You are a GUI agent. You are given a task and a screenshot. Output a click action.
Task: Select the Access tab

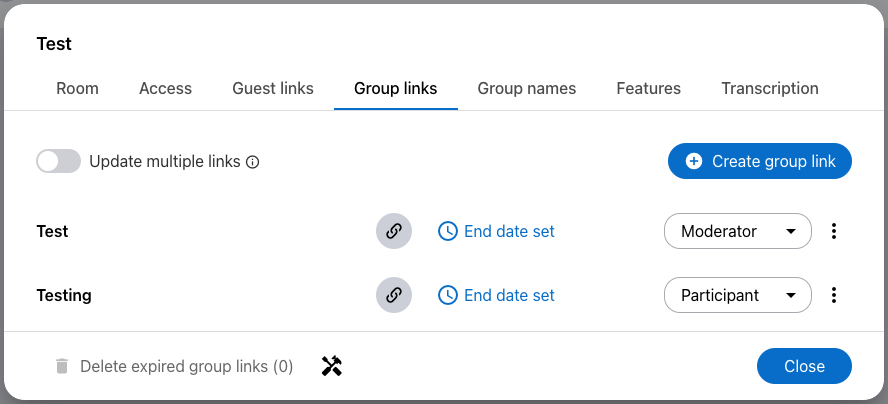(165, 88)
